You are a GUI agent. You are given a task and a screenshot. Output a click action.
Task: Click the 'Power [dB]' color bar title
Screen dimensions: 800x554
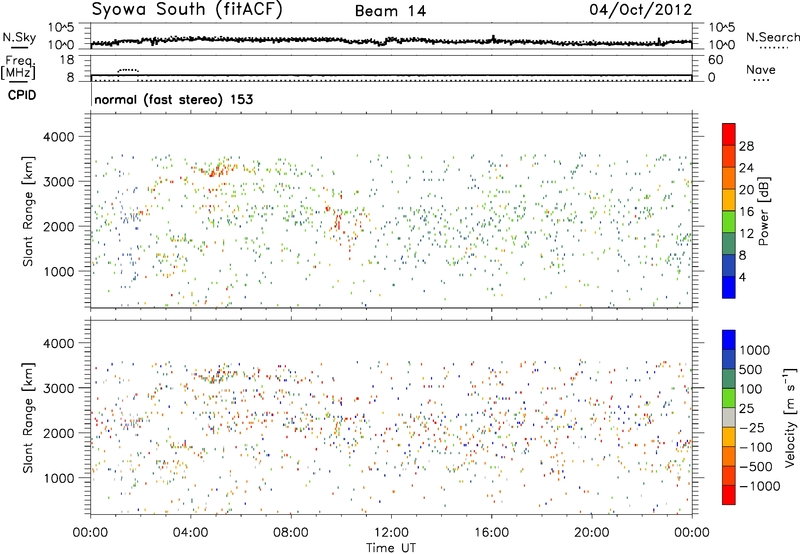pos(763,211)
